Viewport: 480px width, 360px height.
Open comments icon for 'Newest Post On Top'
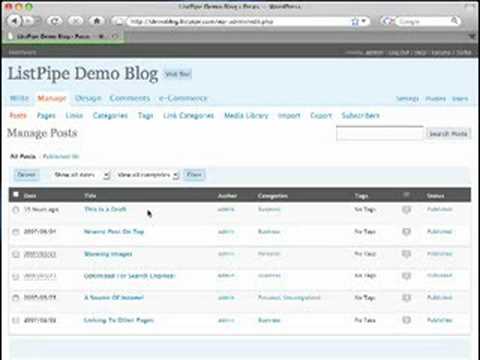click(x=406, y=231)
